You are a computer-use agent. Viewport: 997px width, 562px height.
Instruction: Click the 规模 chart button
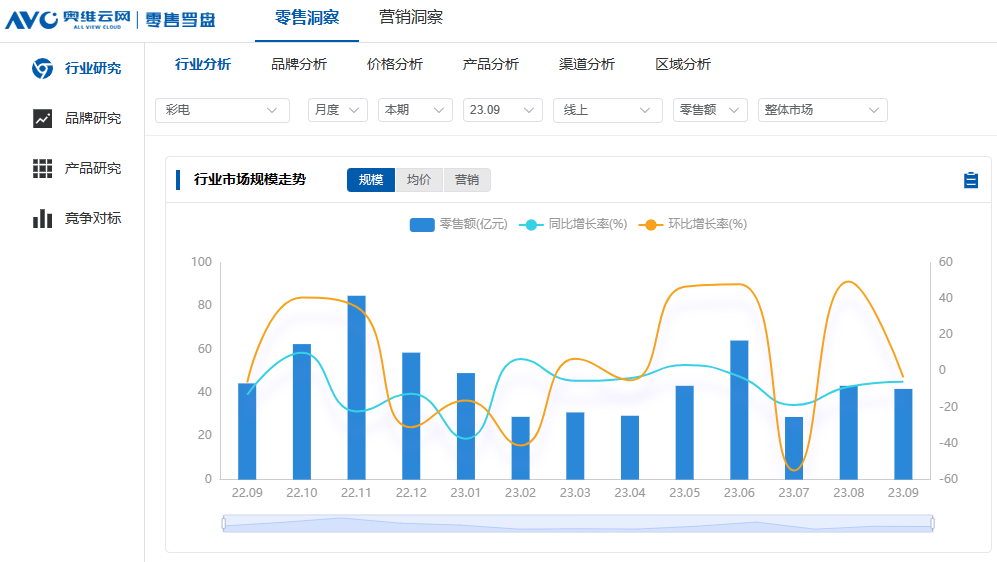pyautogui.click(x=371, y=180)
